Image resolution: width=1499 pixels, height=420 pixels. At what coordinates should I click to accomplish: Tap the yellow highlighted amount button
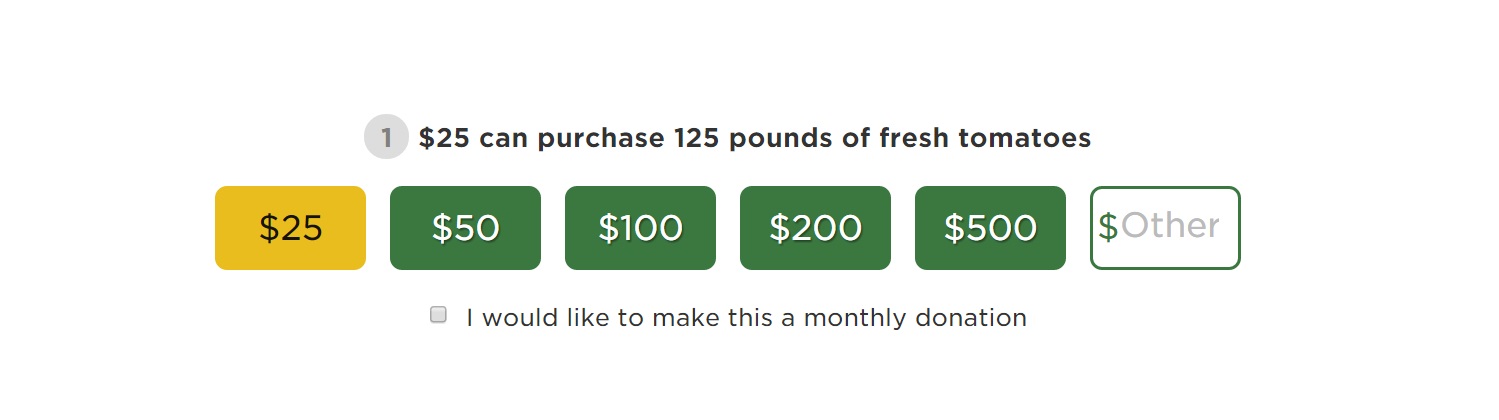pyautogui.click(x=290, y=228)
